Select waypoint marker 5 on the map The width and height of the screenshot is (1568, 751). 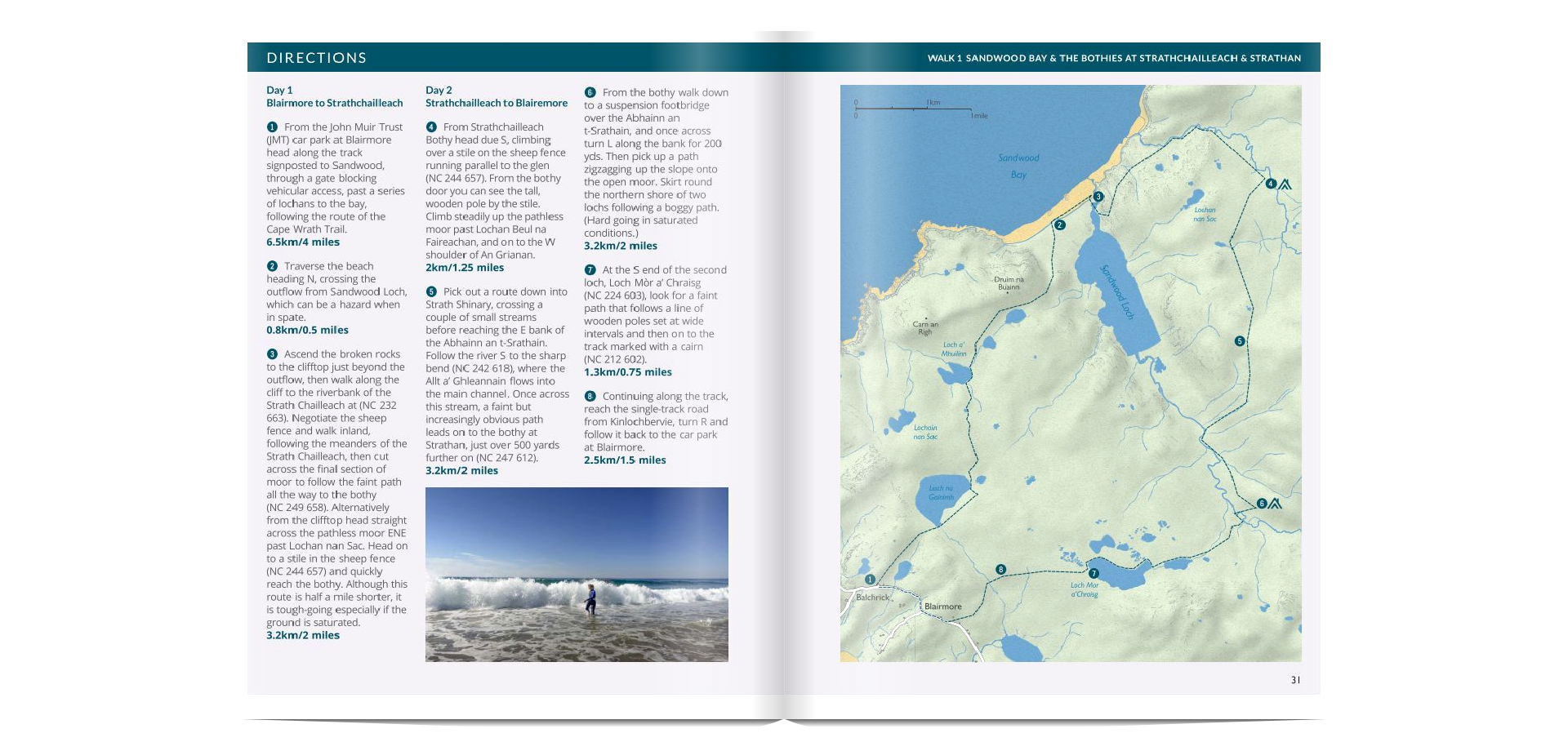click(1240, 341)
